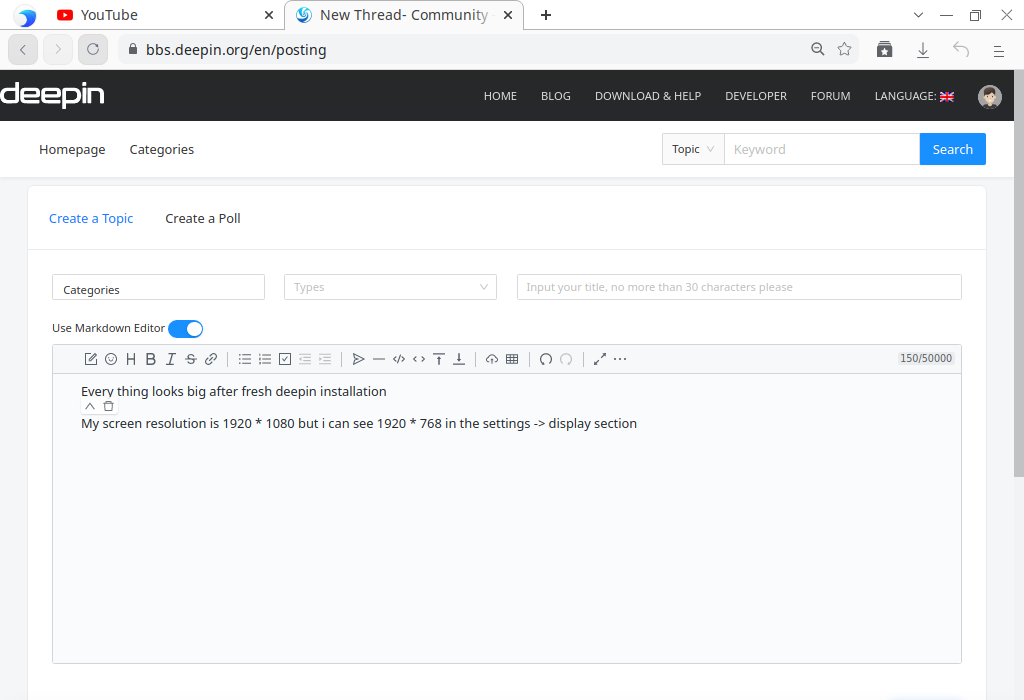1024x700 pixels.
Task: Open the emoji picker in editor toolbar
Action: pos(111,359)
